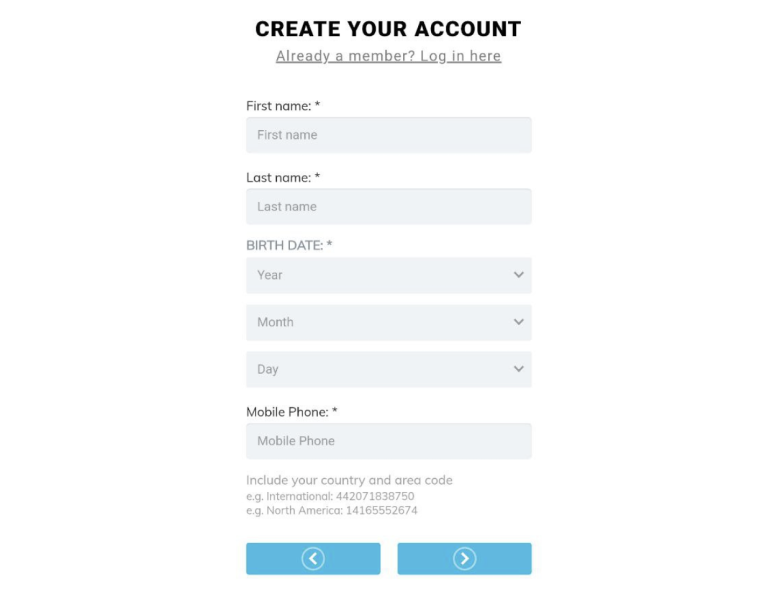Viewport: 780px width, 600px height.
Task: Click the left arrow back icon
Action: [x=313, y=559]
